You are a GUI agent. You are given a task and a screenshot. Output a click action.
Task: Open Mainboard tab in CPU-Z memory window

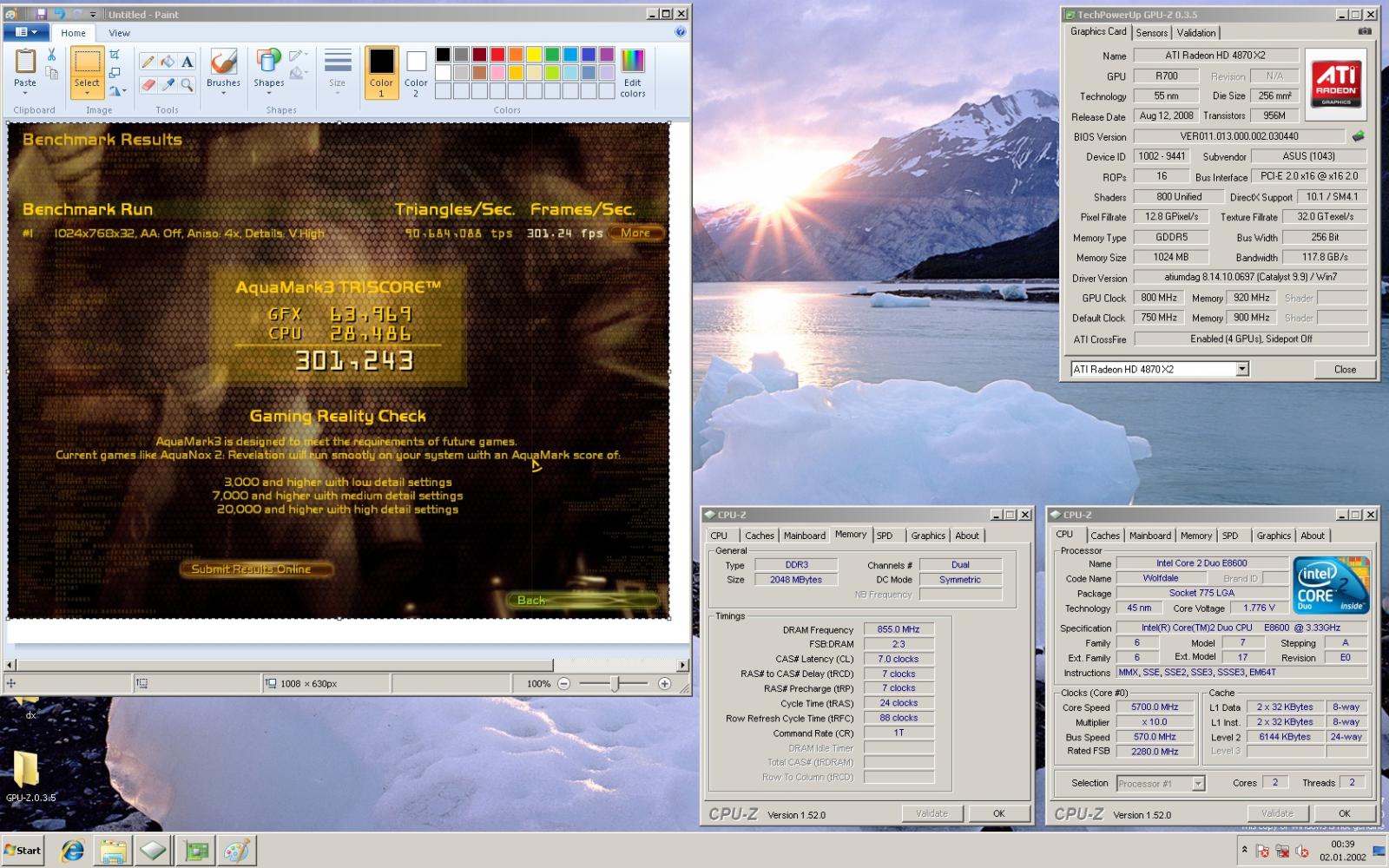[805, 536]
